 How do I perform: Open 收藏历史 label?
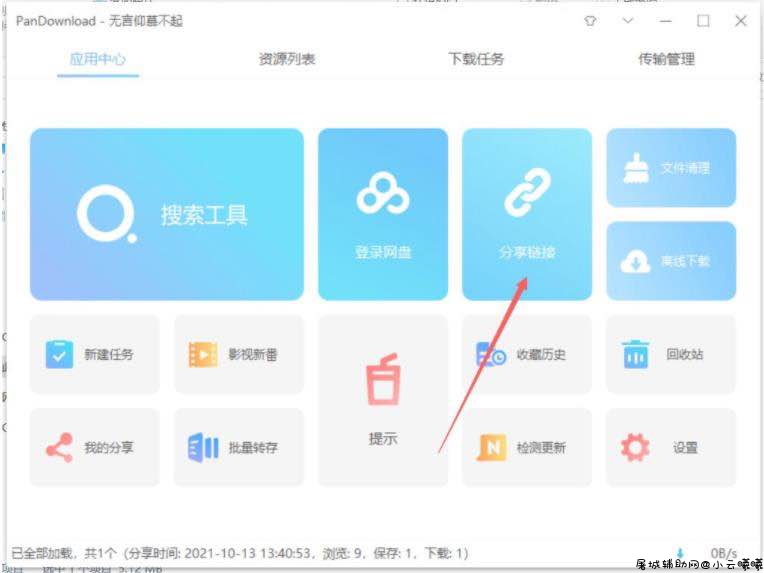tap(541, 354)
